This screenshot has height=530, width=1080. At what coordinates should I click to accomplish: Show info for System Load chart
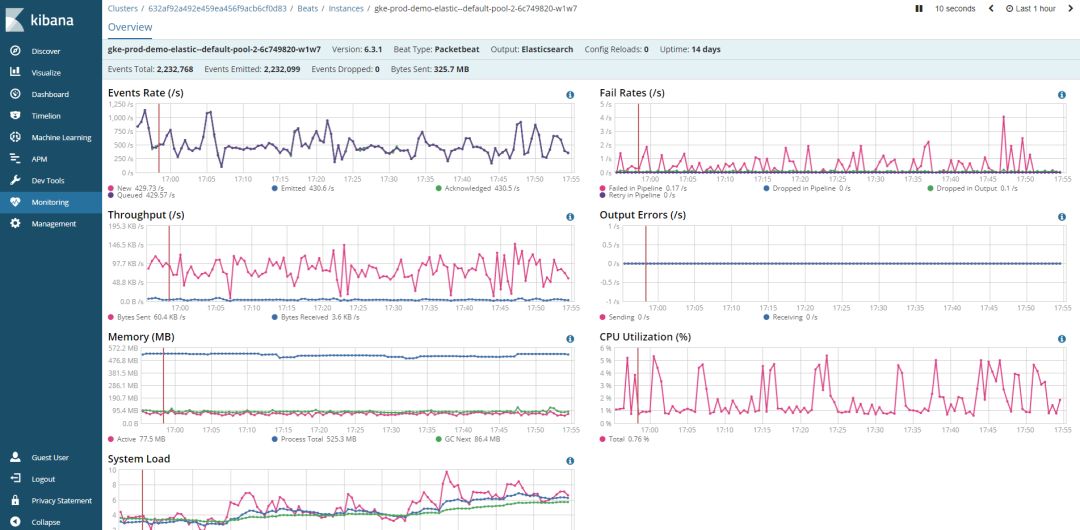pos(570,461)
